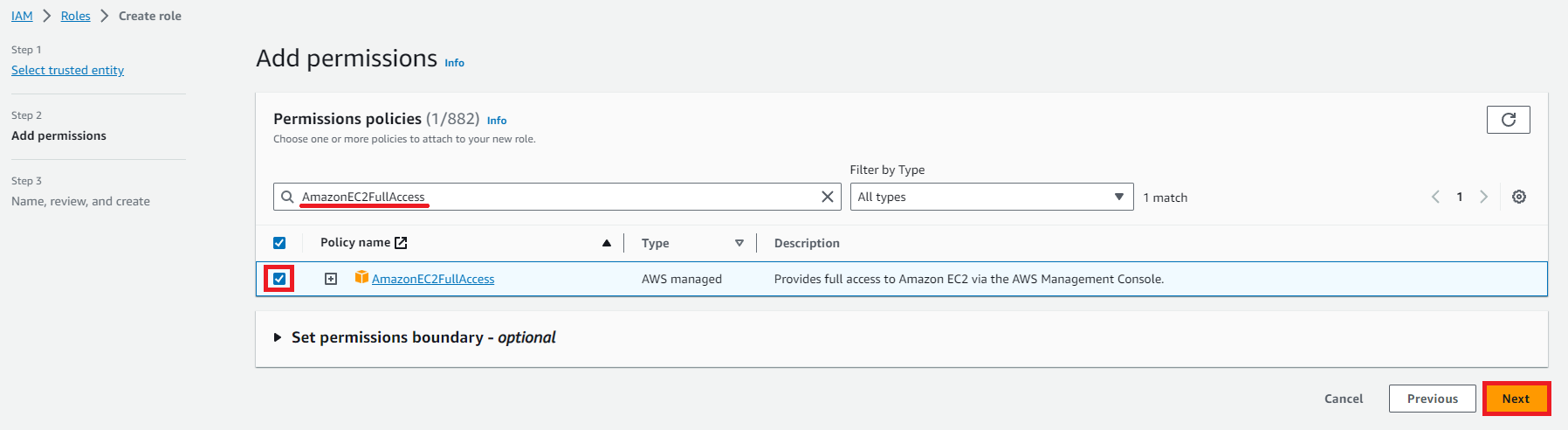Go to the previous page of results

point(1435,197)
